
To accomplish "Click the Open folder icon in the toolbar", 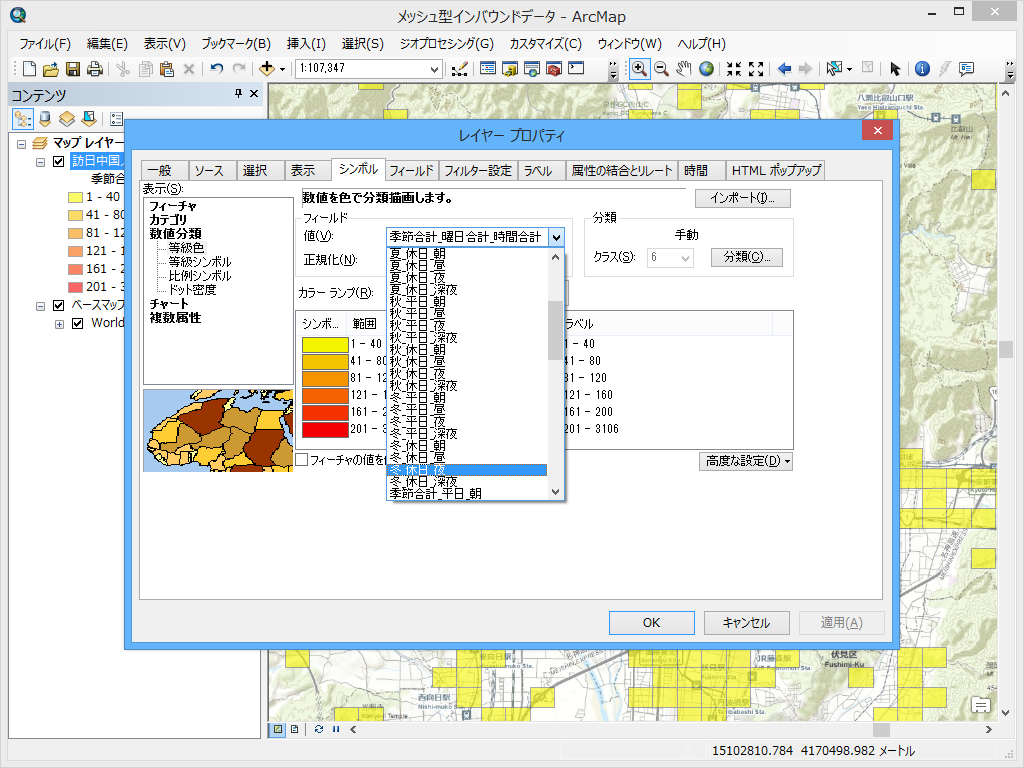I will [x=51, y=69].
